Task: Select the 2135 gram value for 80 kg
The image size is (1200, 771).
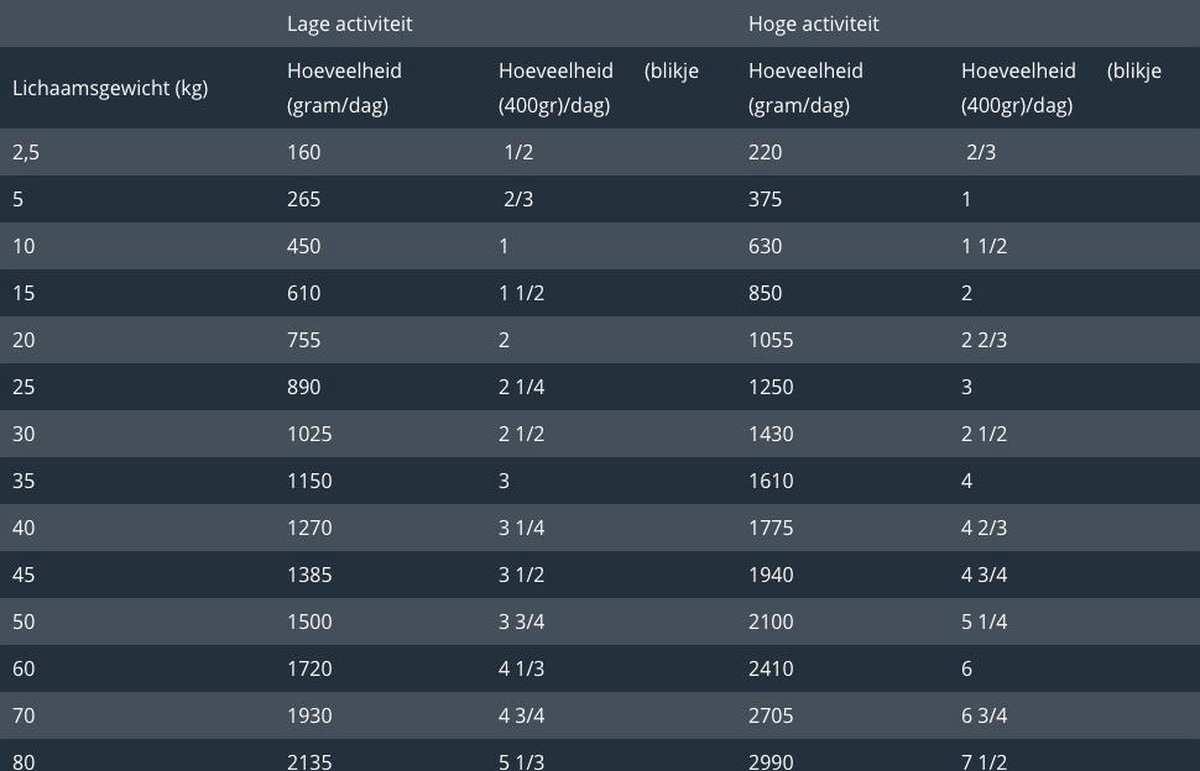Action: click(x=310, y=762)
